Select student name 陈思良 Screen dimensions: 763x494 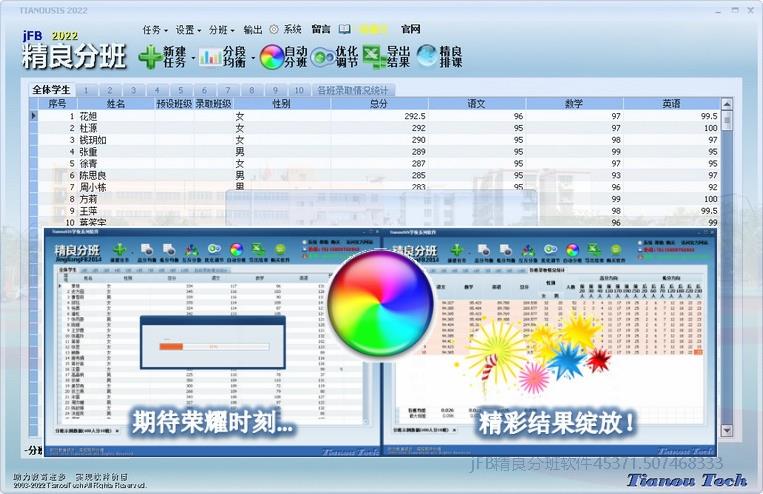point(92,175)
